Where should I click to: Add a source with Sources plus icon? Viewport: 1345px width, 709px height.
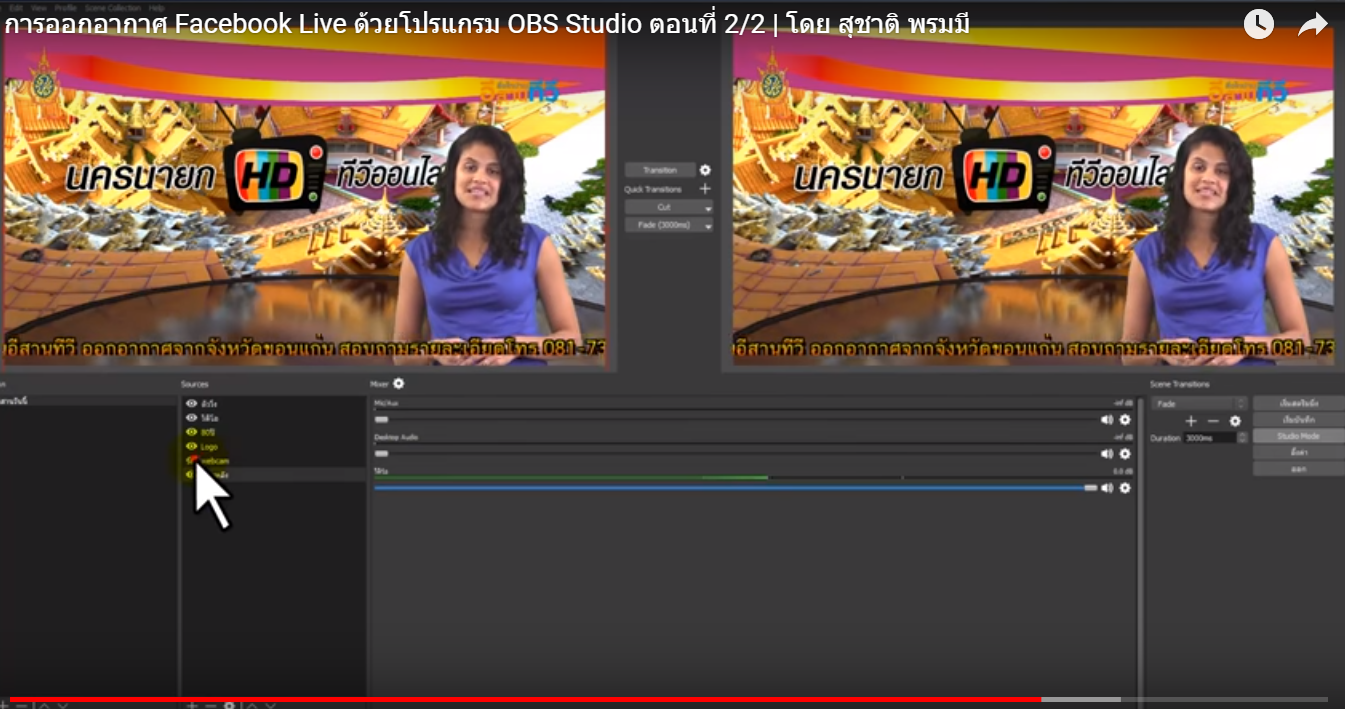(193, 704)
